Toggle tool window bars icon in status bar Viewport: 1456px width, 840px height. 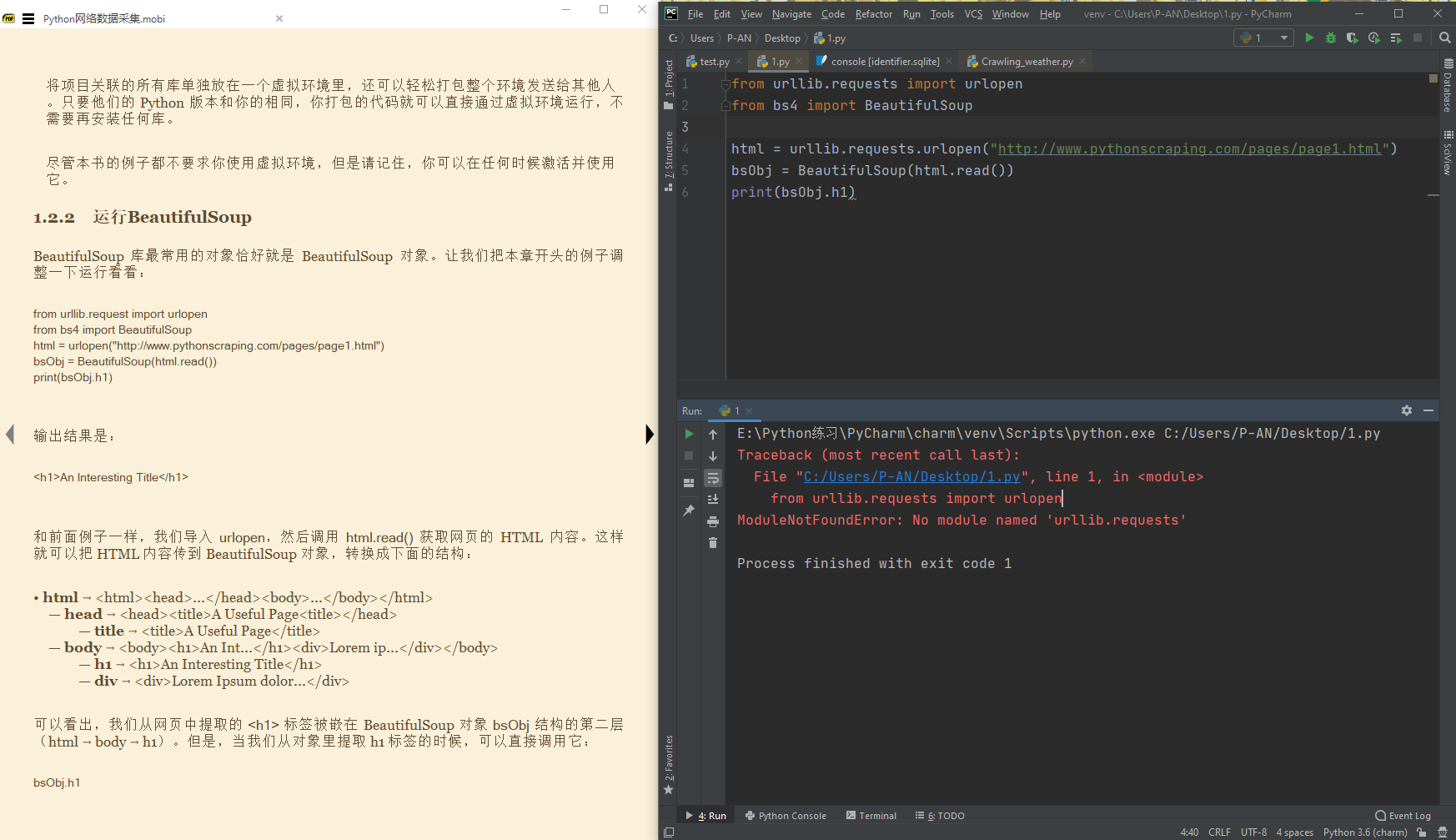[x=669, y=832]
